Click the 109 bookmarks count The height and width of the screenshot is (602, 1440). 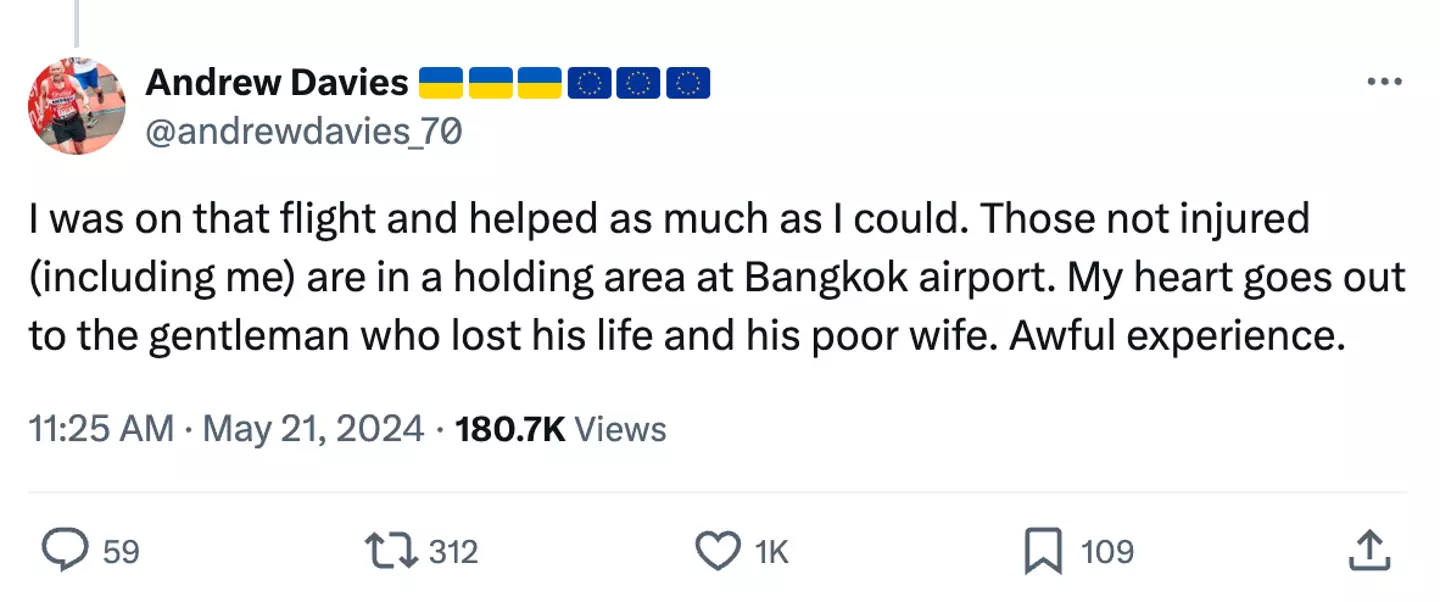click(1107, 551)
